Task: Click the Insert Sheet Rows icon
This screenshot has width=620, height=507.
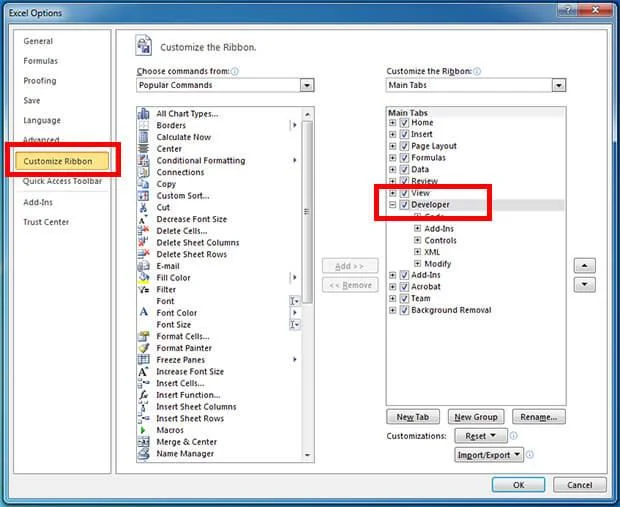Action: tap(143, 418)
